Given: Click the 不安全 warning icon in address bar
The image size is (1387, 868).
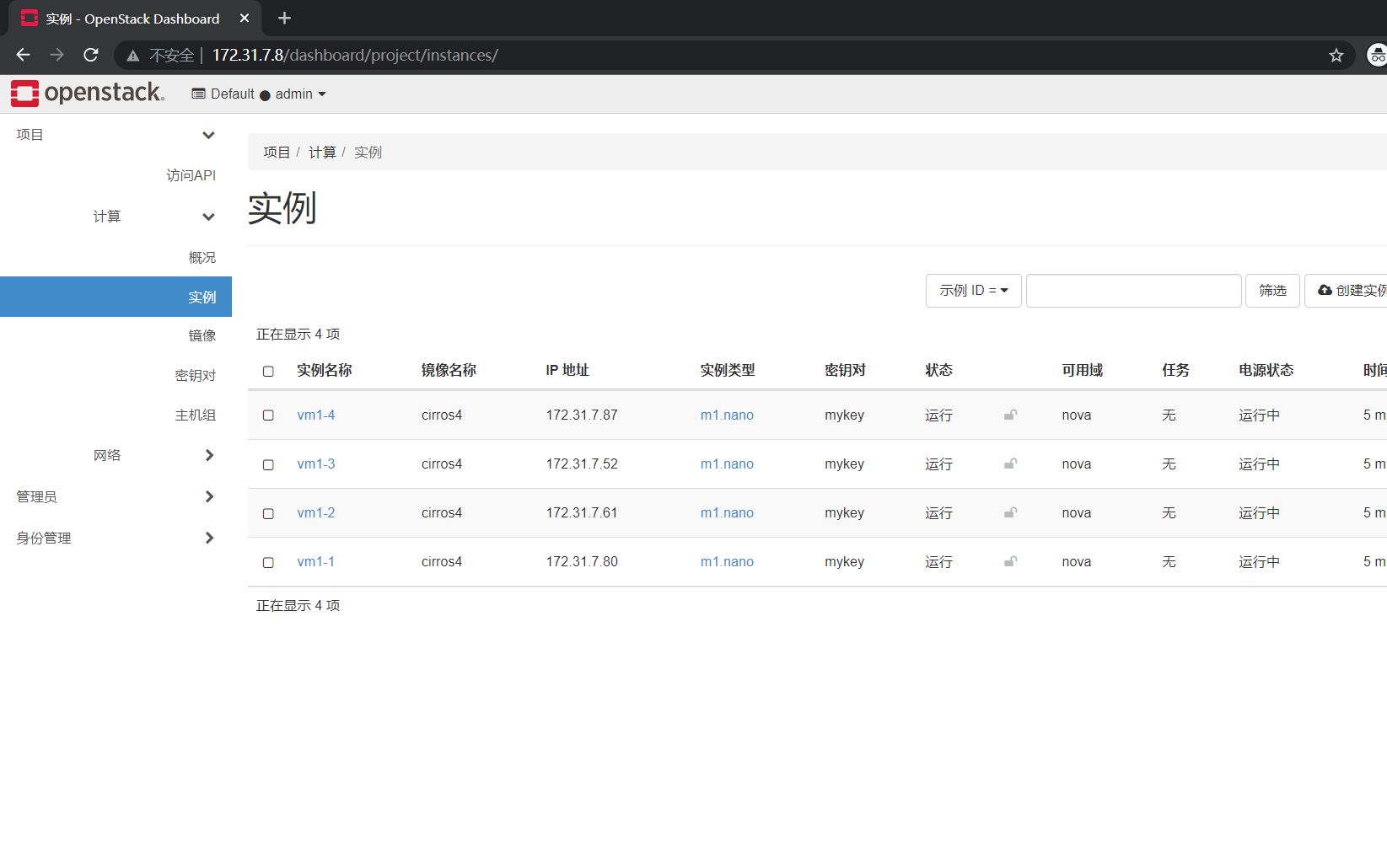Looking at the screenshot, I should [x=132, y=55].
